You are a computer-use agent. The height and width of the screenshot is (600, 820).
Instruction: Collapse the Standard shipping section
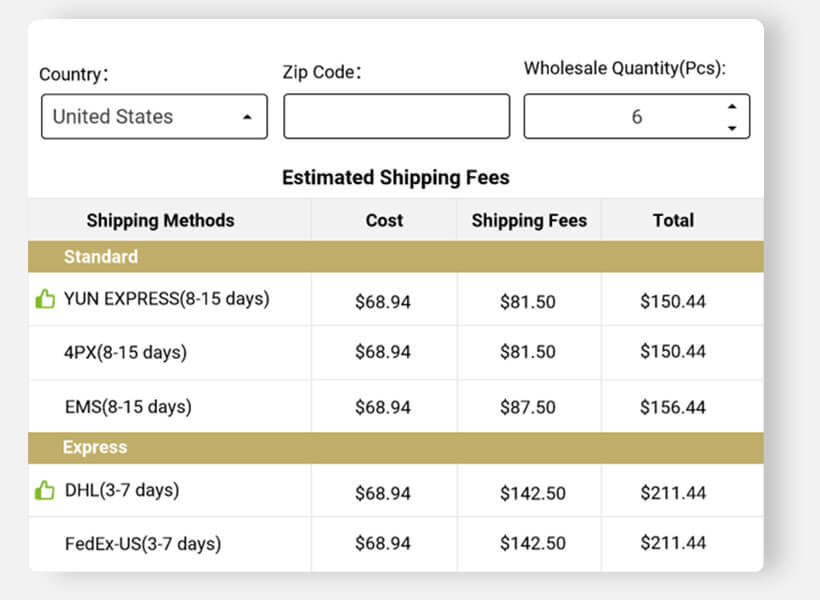[100, 257]
